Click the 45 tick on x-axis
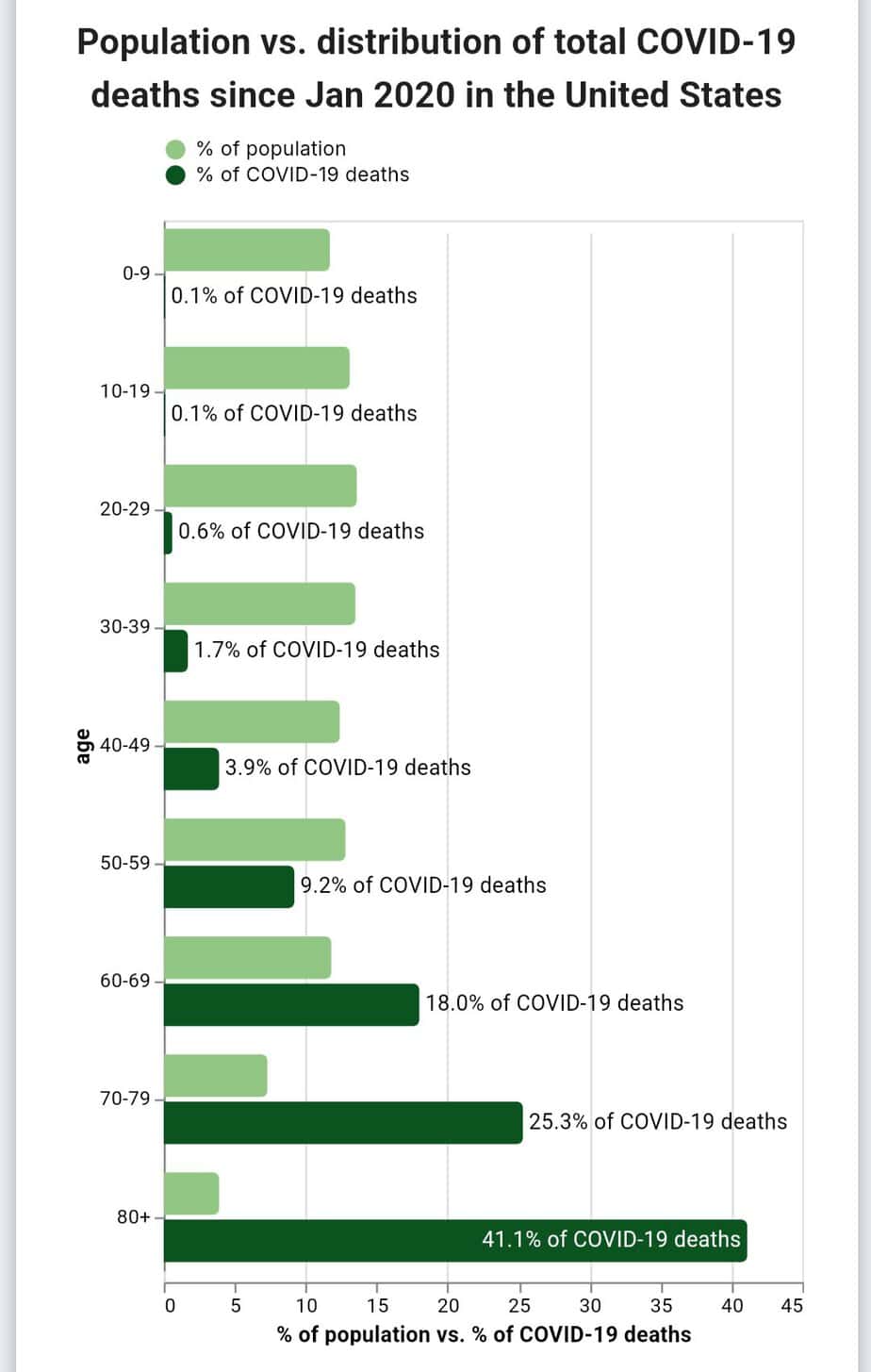The width and height of the screenshot is (871, 1372). point(793,1306)
